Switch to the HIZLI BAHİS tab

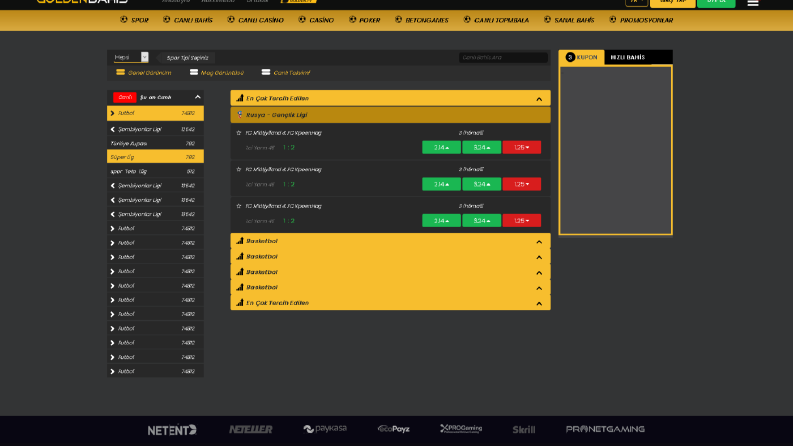coord(628,57)
